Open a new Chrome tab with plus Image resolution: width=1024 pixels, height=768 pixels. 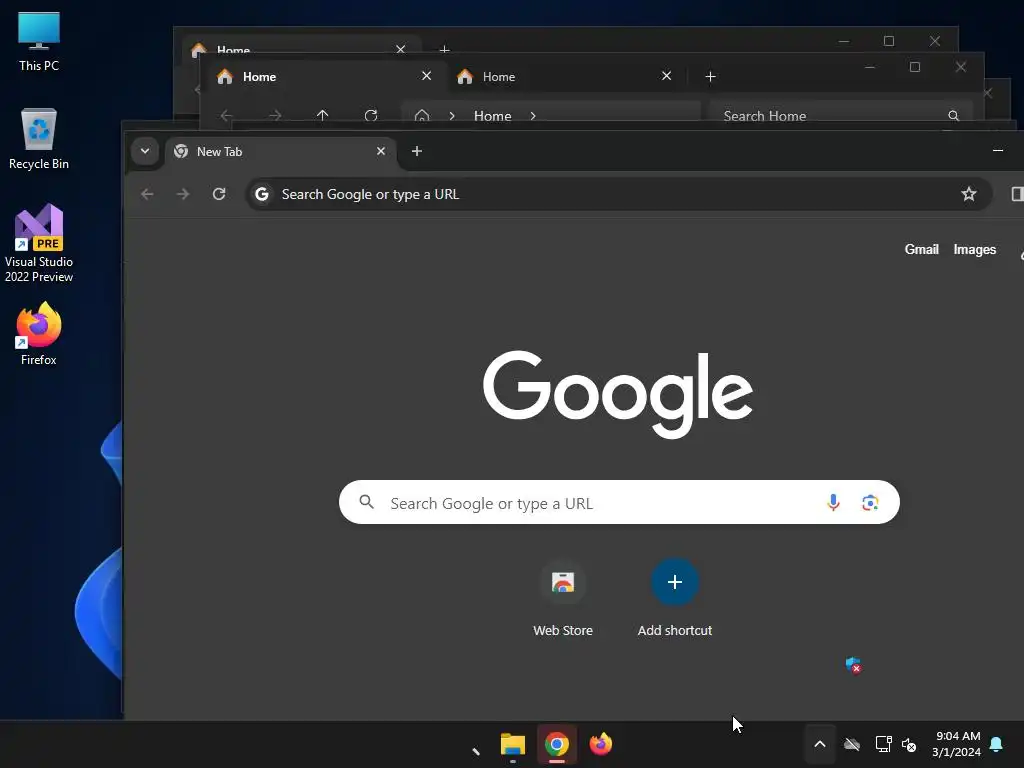point(417,152)
